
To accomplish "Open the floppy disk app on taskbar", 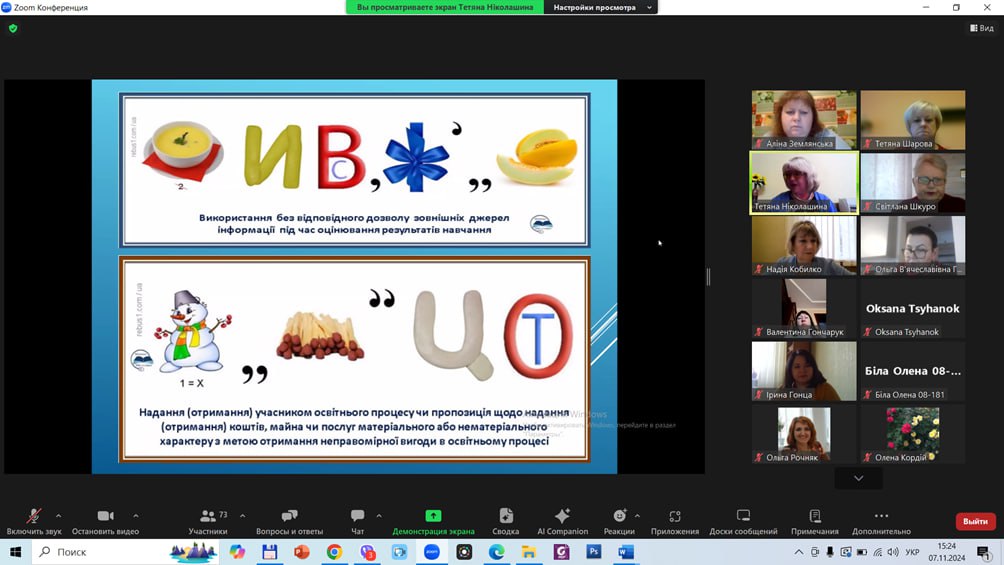I will (x=270, y=552).
